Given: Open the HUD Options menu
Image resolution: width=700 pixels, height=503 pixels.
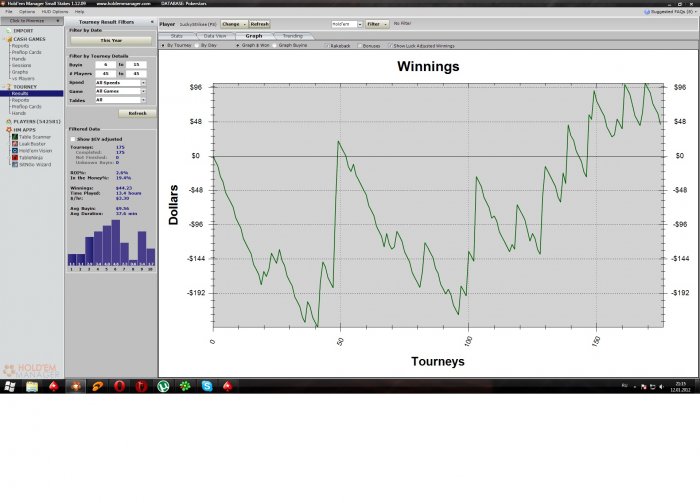Looking at the screenshot, I should click(55, 12).
